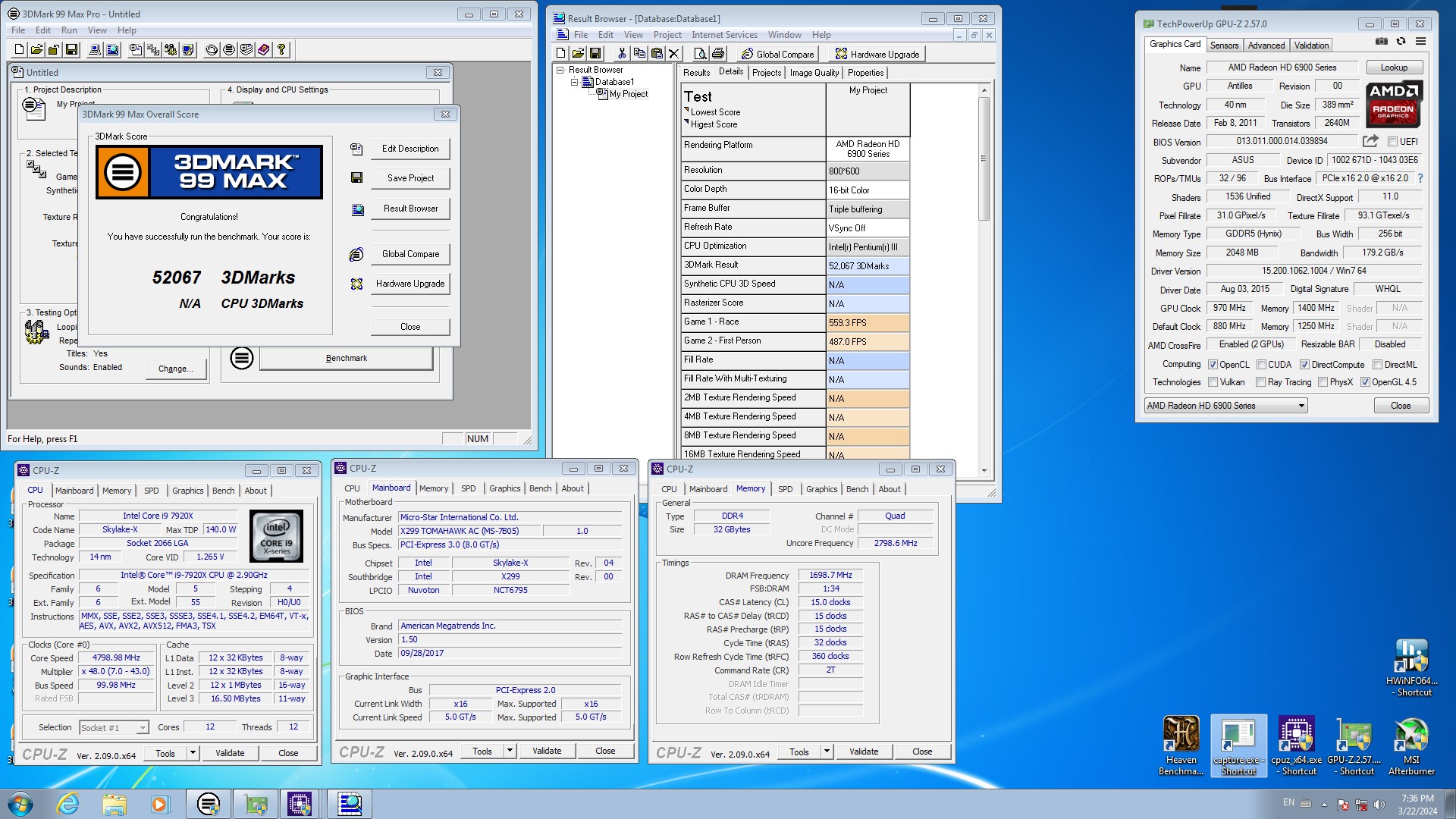Open Tools dropdown arrow in CPU-Z Memory window
The width and height of the screenshot is (1456, 819).
(x=827, y=752)
